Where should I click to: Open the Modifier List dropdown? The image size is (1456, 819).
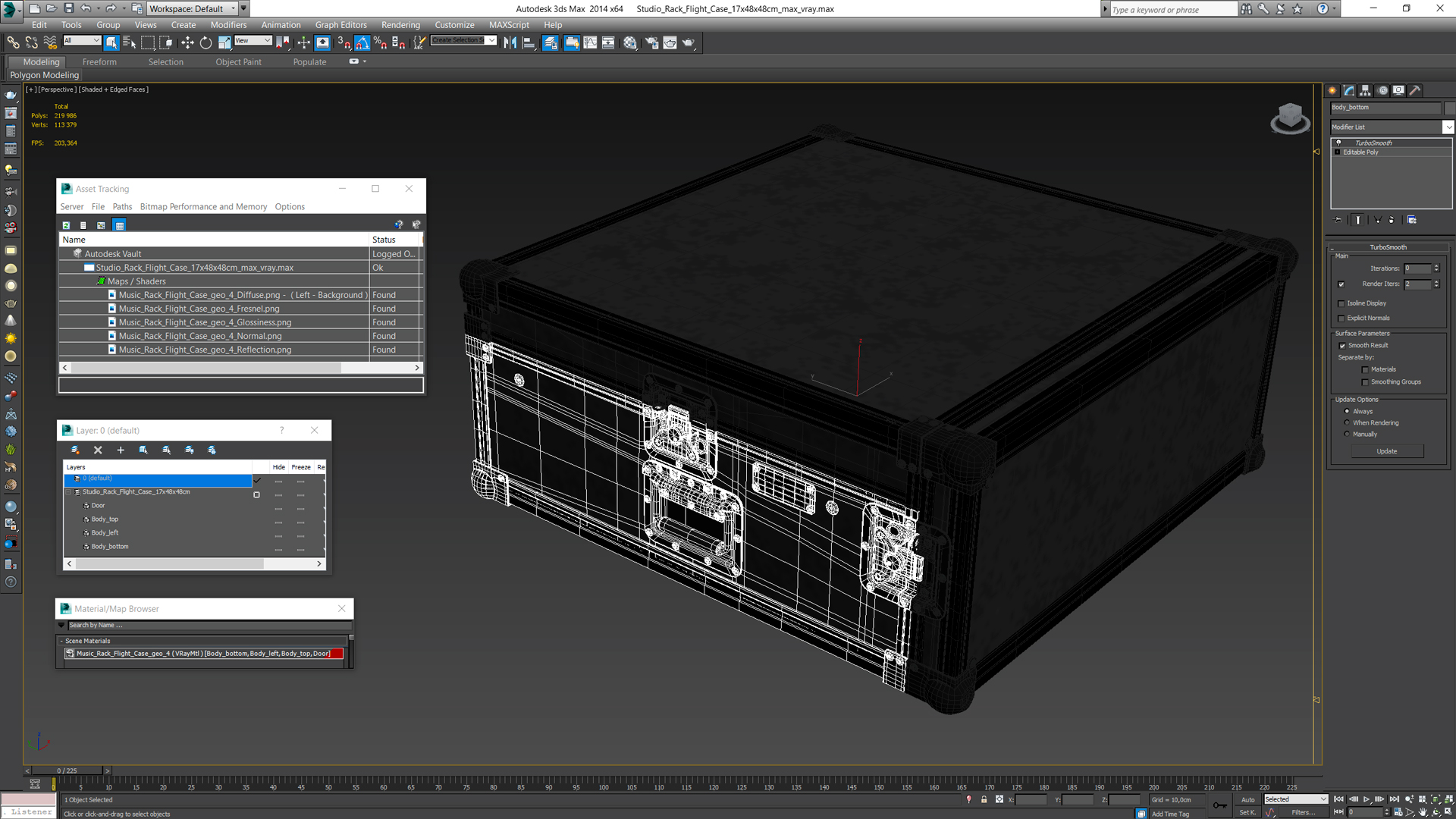pyautogui.click(x=1448, y=127)
